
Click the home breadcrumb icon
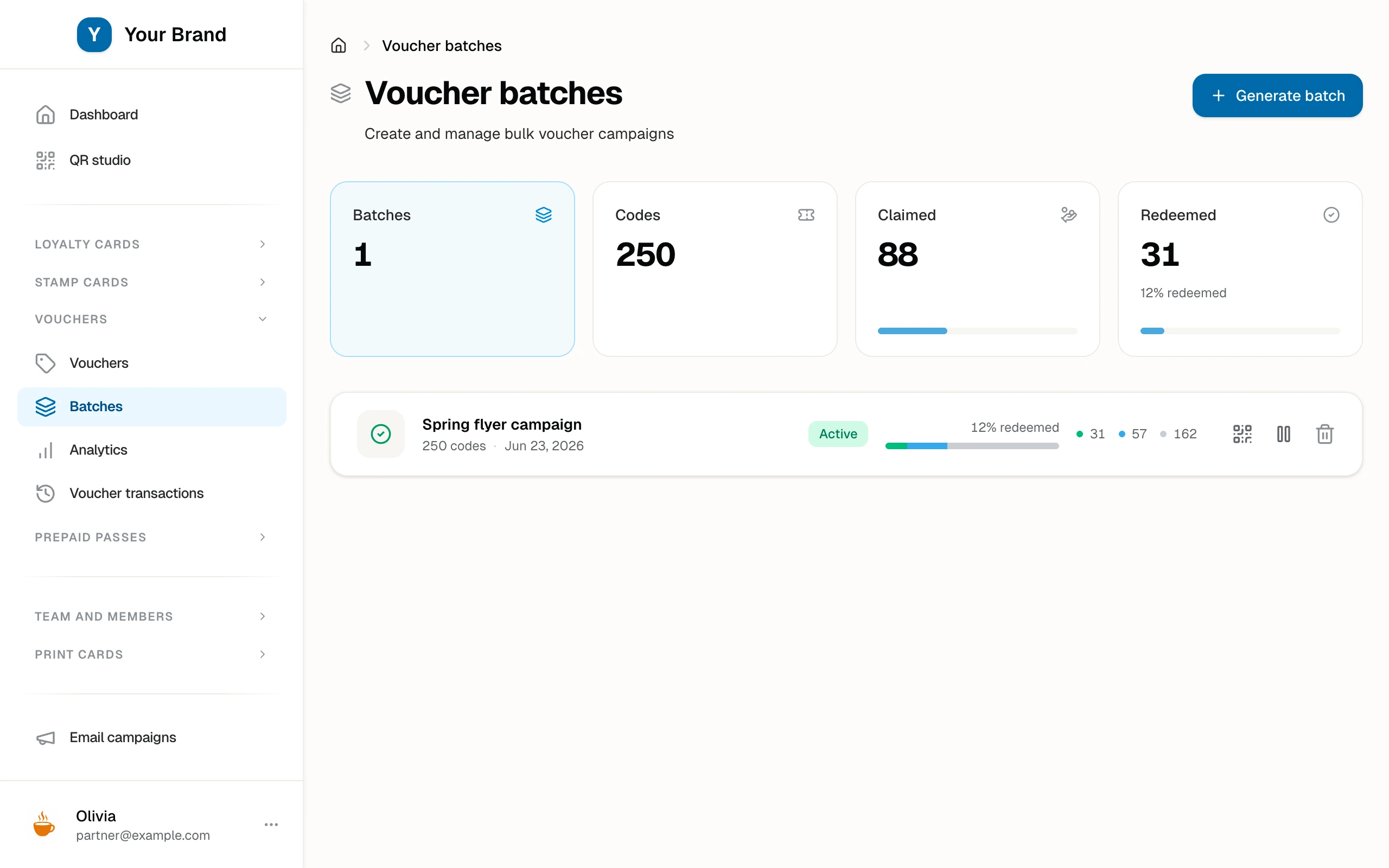pyautogui.click(x=339, y=46)
